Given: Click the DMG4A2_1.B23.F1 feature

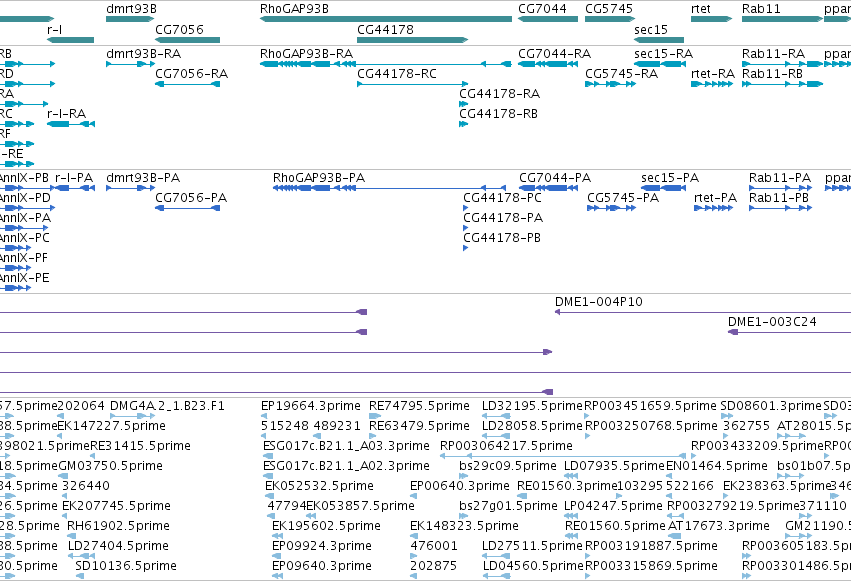Looking at the screenshot, I should 132,416.
